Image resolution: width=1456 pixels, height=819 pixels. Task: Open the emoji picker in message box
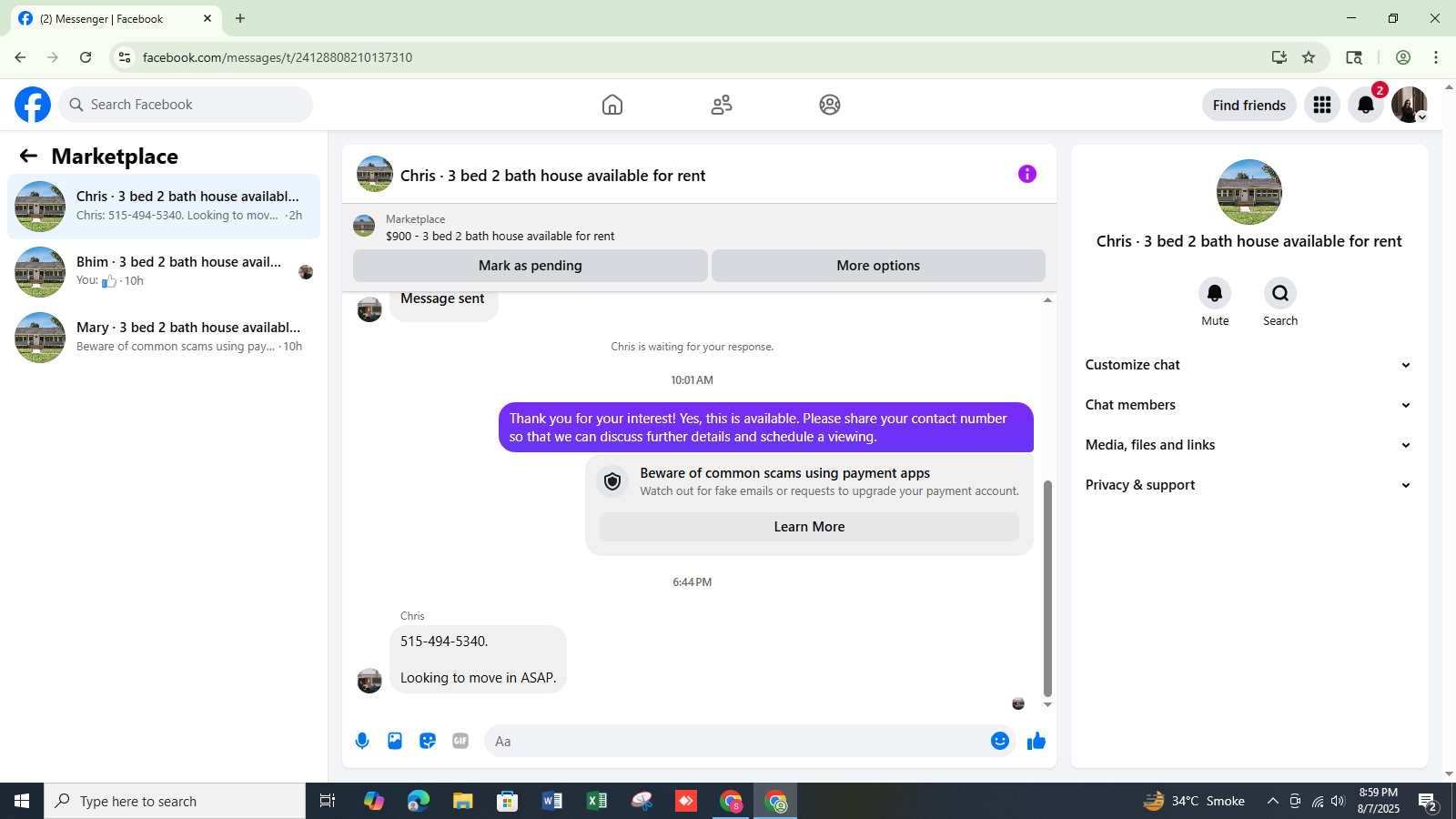tap(1000, 741)
